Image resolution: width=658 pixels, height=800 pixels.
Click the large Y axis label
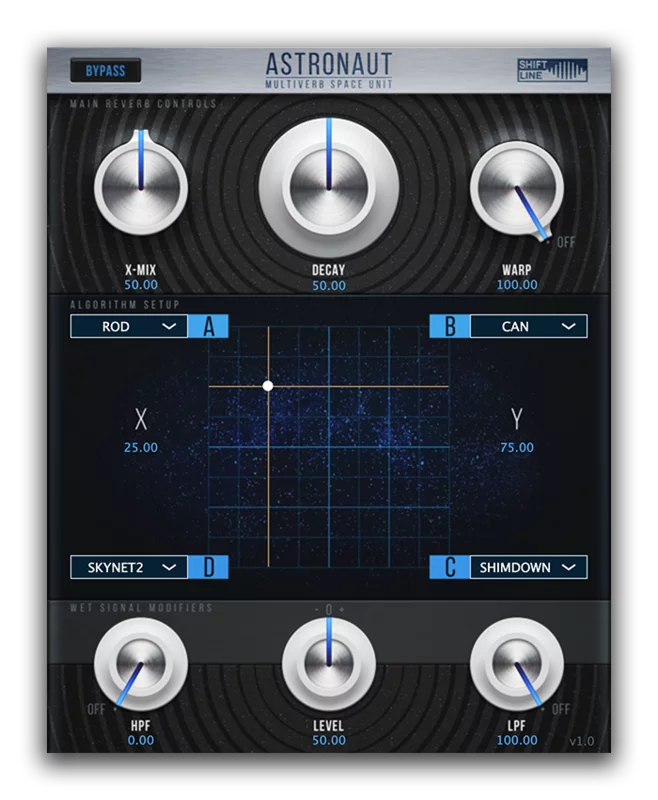click(x=517, y=419)
